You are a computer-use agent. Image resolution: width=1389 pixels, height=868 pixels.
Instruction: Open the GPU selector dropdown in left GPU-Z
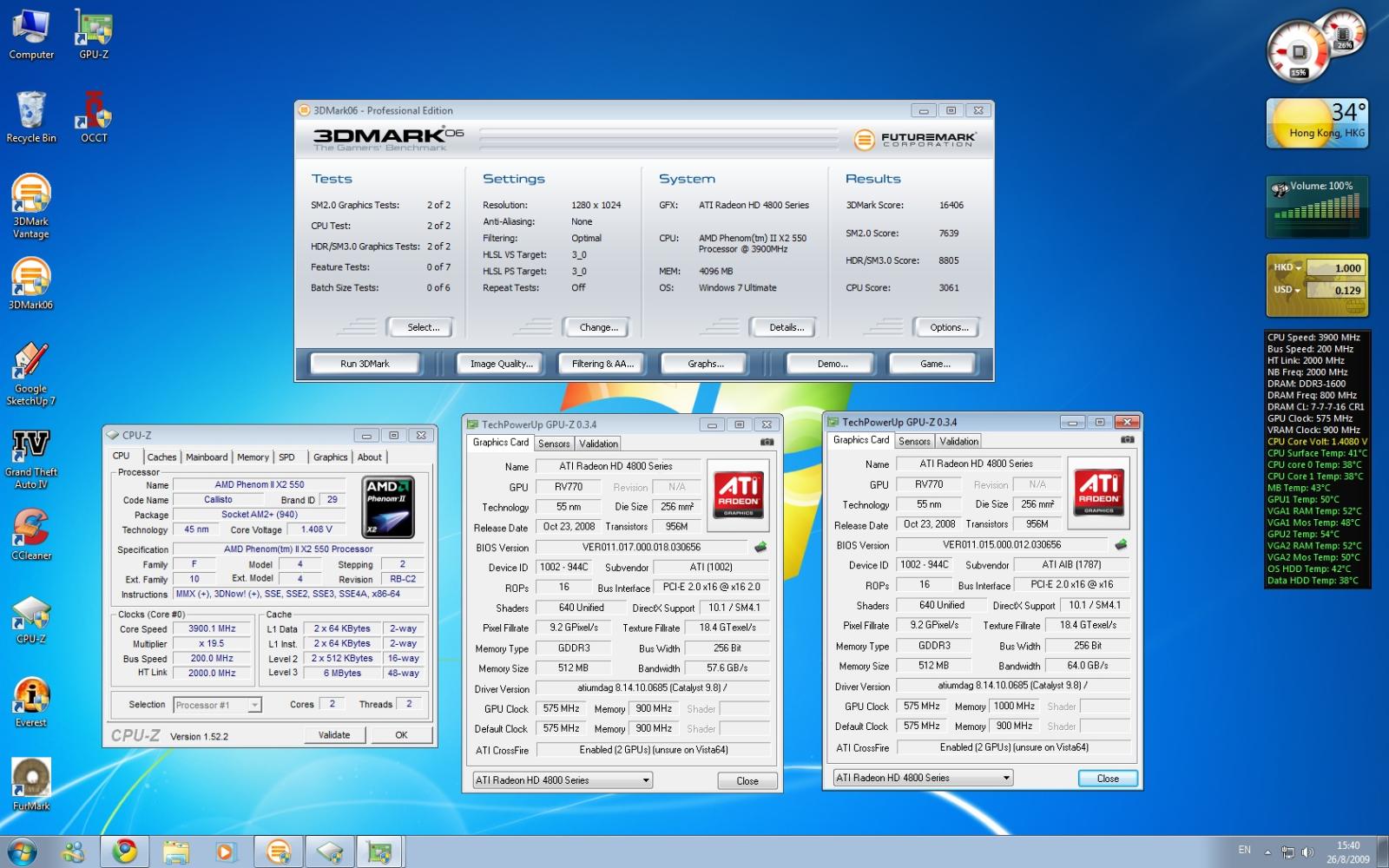(x=562, y=780)
